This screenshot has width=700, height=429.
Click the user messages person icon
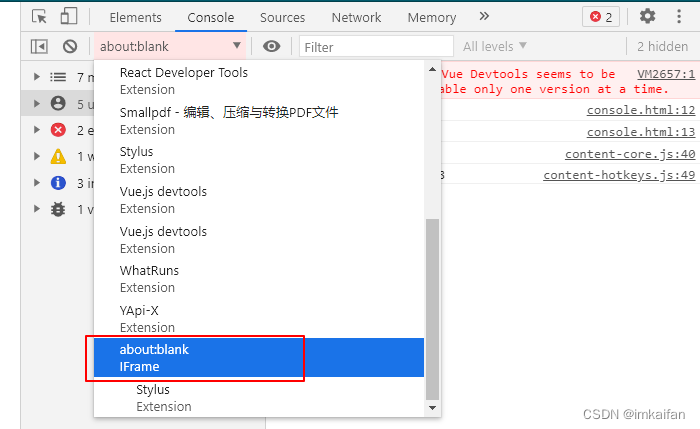coord(58,103)
